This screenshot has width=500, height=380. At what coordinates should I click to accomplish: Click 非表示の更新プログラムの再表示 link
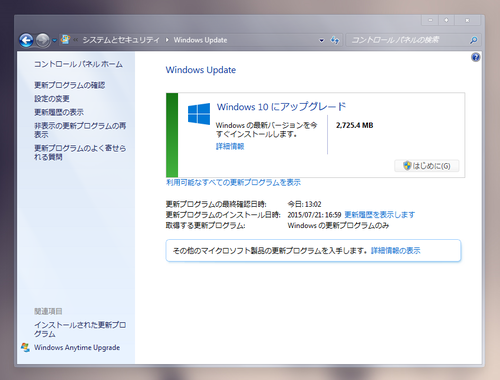click(x=80, y=130)
